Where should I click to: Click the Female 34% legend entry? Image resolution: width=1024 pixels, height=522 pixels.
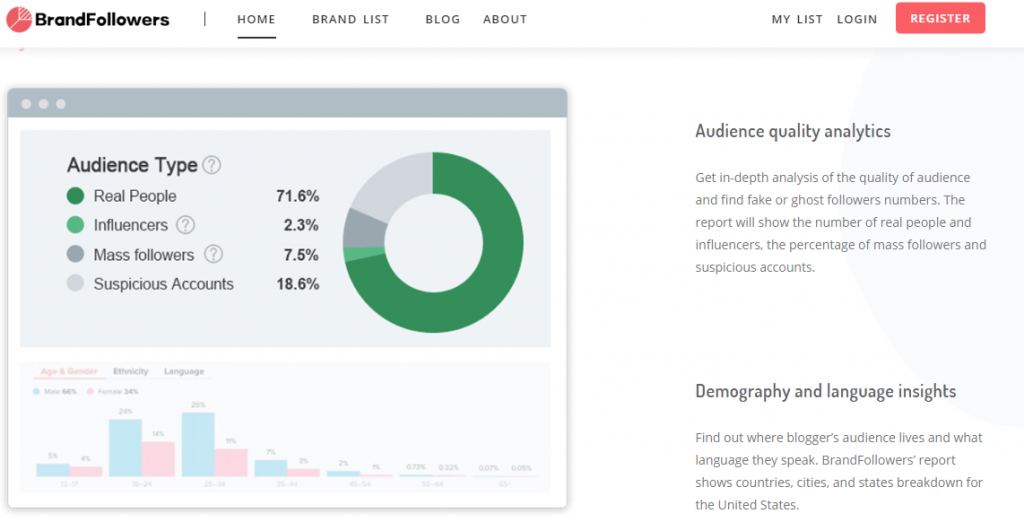click(x=112, y=391)
